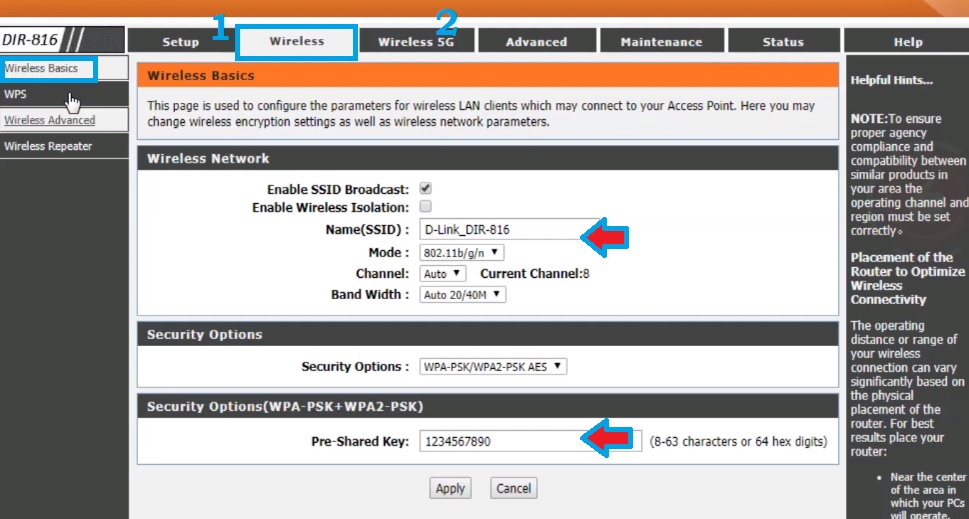Click the '(8-63 characters or 64 hex digits)' hint
The image size is (969, 519).
[738, 441]
